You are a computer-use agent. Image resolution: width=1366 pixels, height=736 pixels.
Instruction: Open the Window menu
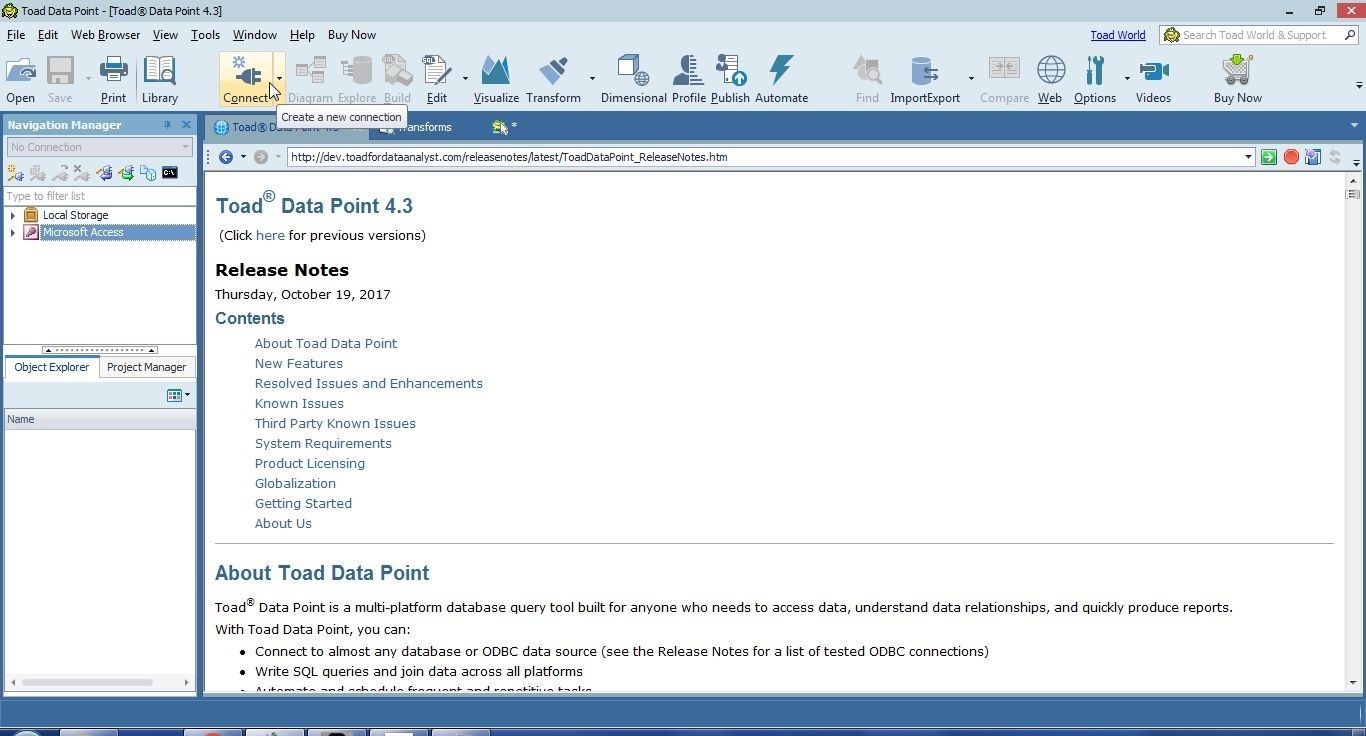tap(254, 35)
